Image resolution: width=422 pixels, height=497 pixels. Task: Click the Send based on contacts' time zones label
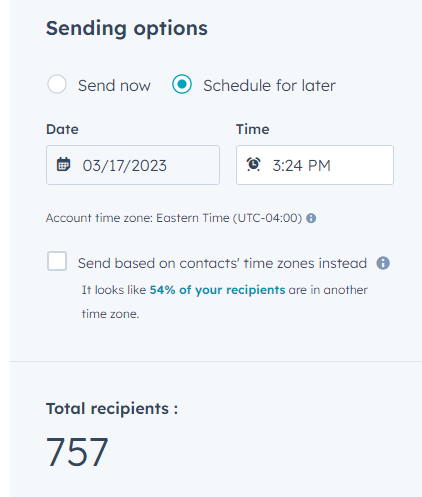222,263
